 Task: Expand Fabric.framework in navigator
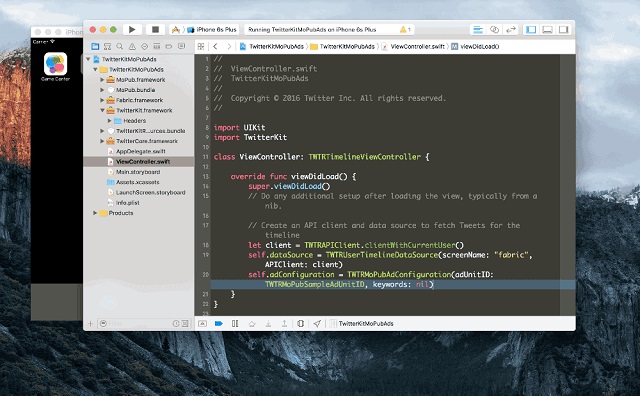[x=102, y=100]
